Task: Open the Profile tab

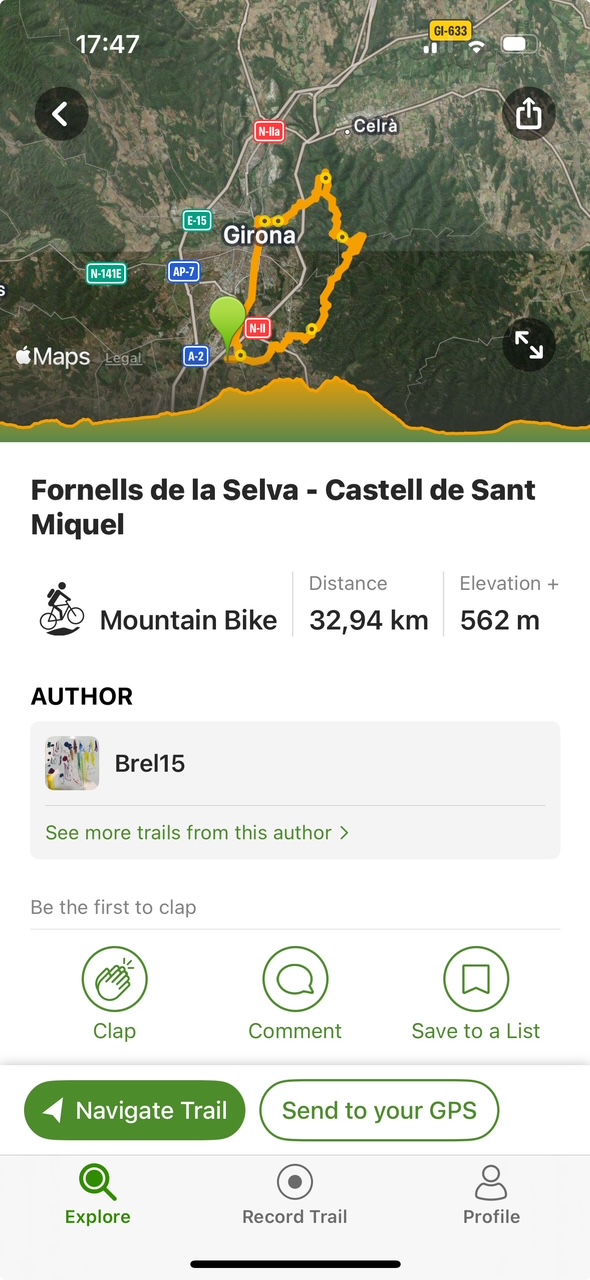Action: pos(491,1192)
